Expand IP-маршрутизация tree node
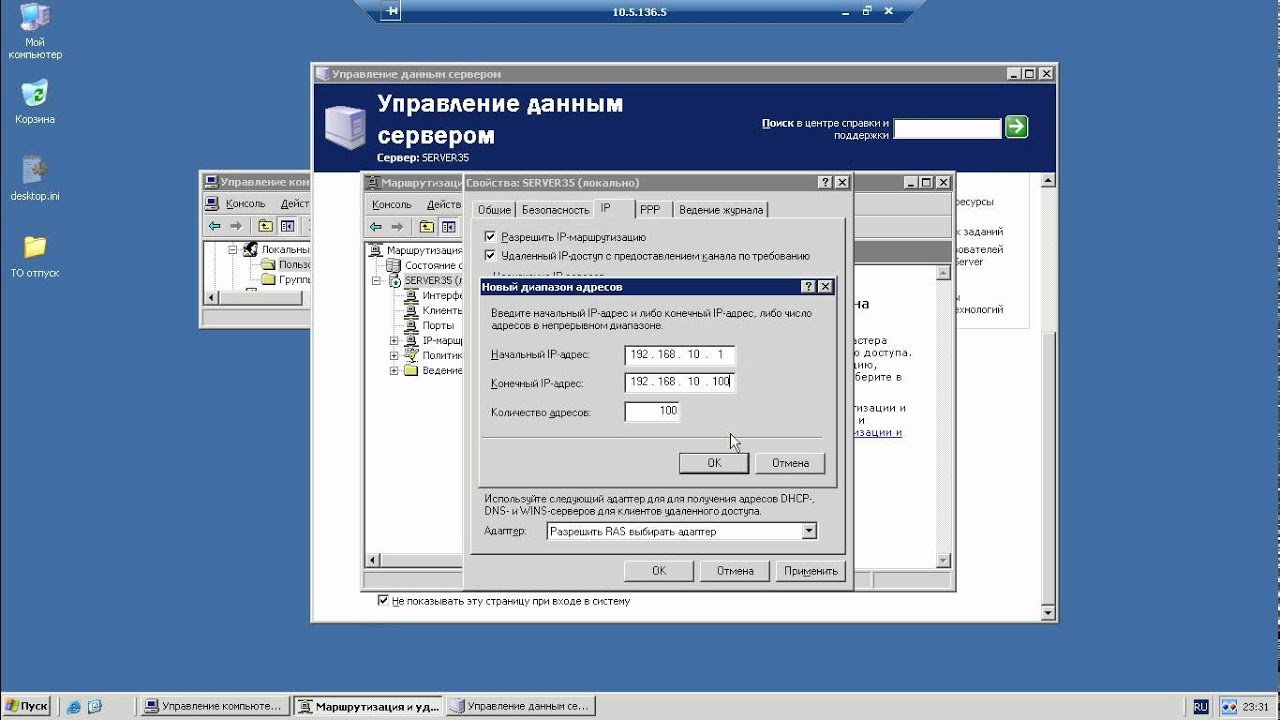The width and height of the screenshot is (1280, 720). click(394, 341)
